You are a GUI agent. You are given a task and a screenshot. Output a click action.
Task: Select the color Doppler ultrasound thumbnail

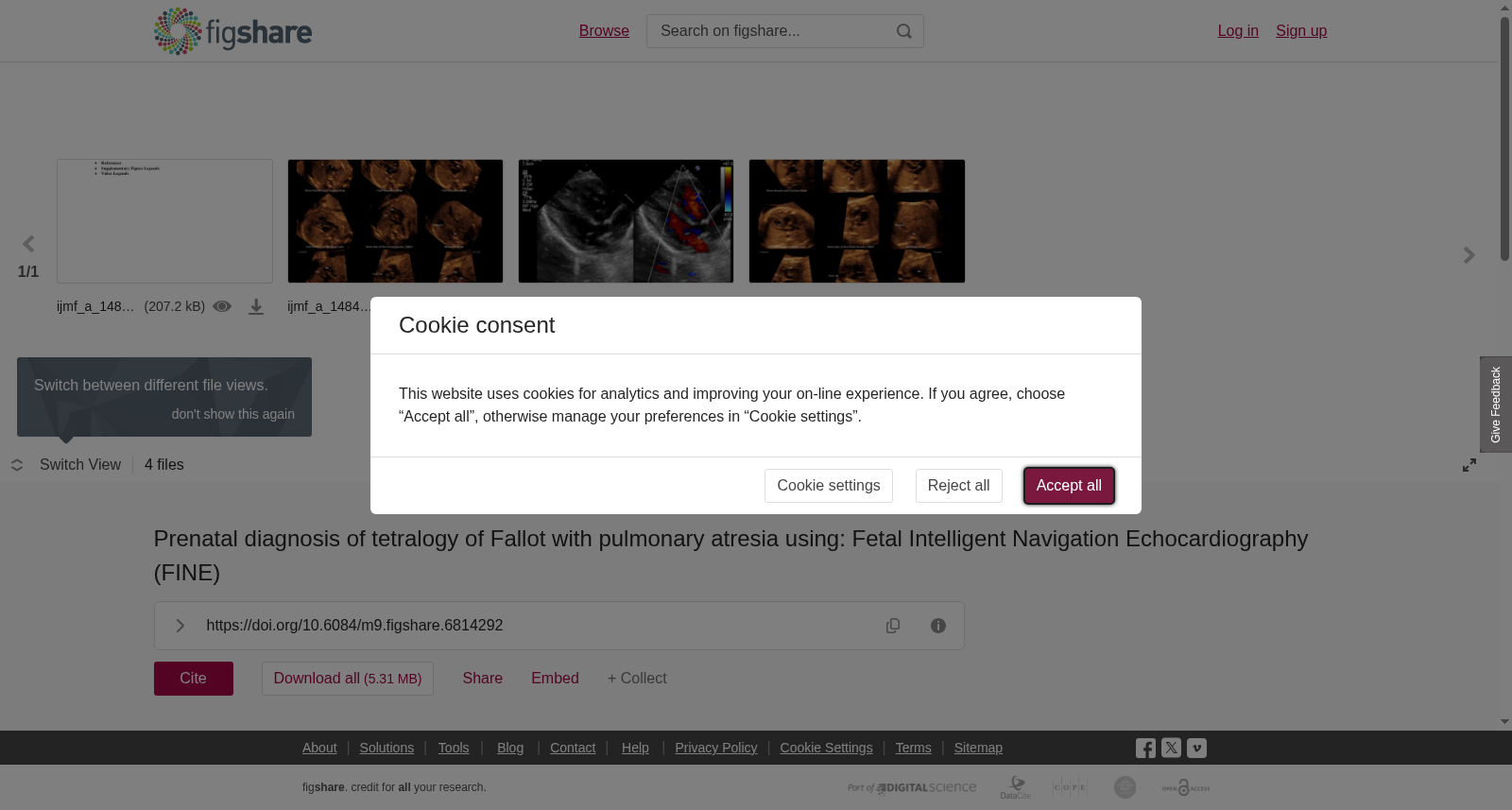click(626, 221)
